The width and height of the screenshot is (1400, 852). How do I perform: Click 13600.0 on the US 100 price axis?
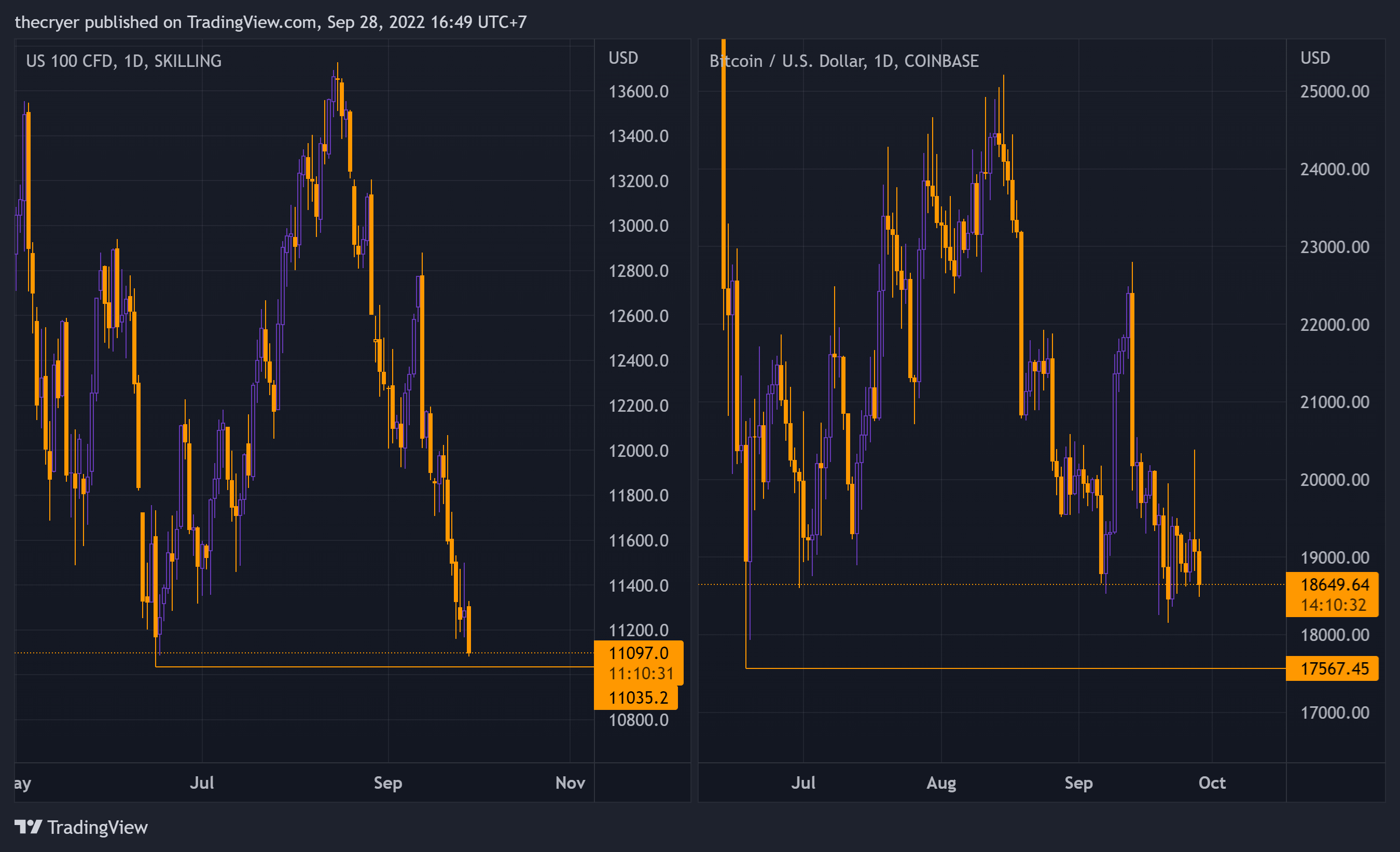click(x=638, y=91)
